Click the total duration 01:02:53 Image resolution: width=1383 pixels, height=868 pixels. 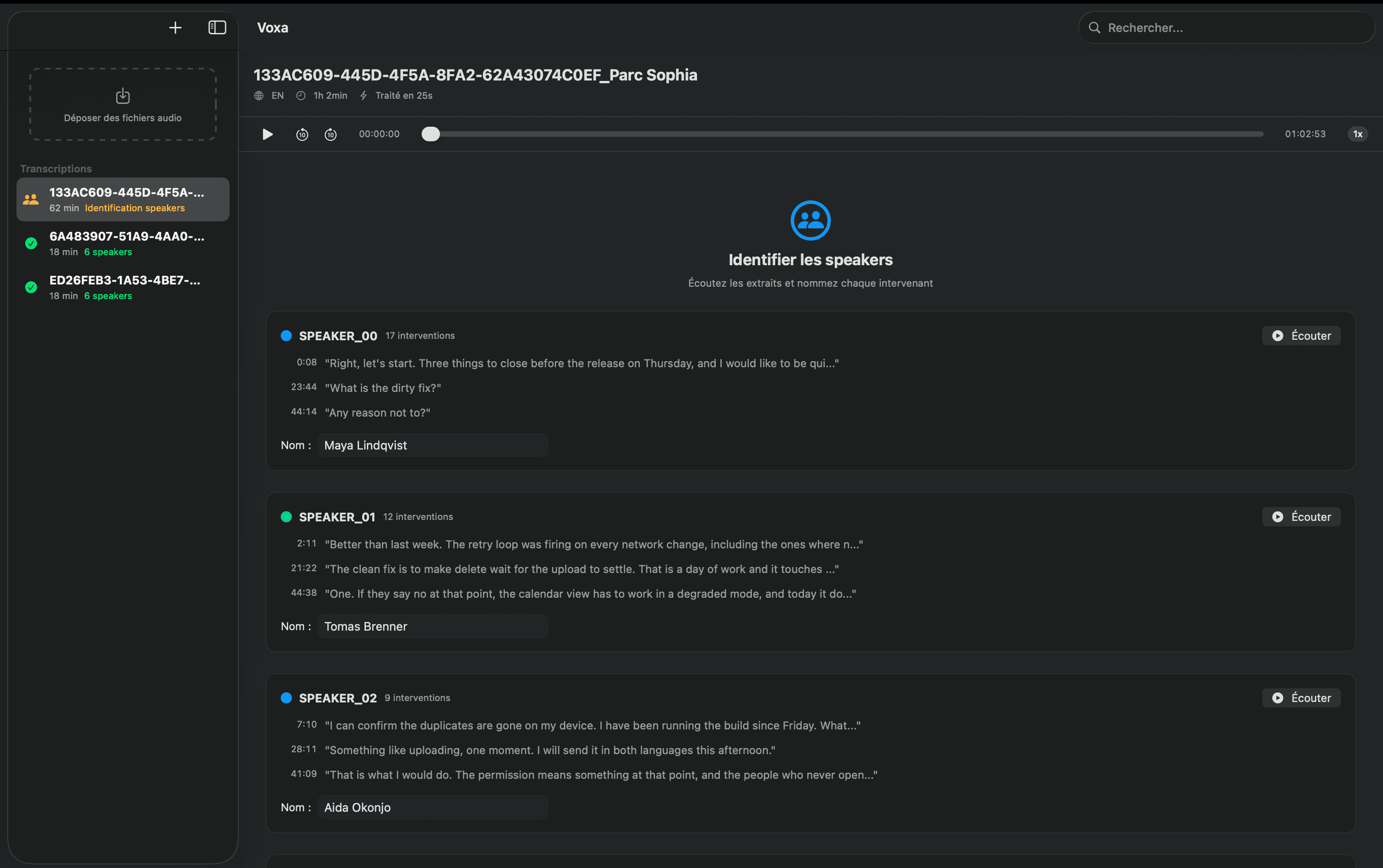1305,134
